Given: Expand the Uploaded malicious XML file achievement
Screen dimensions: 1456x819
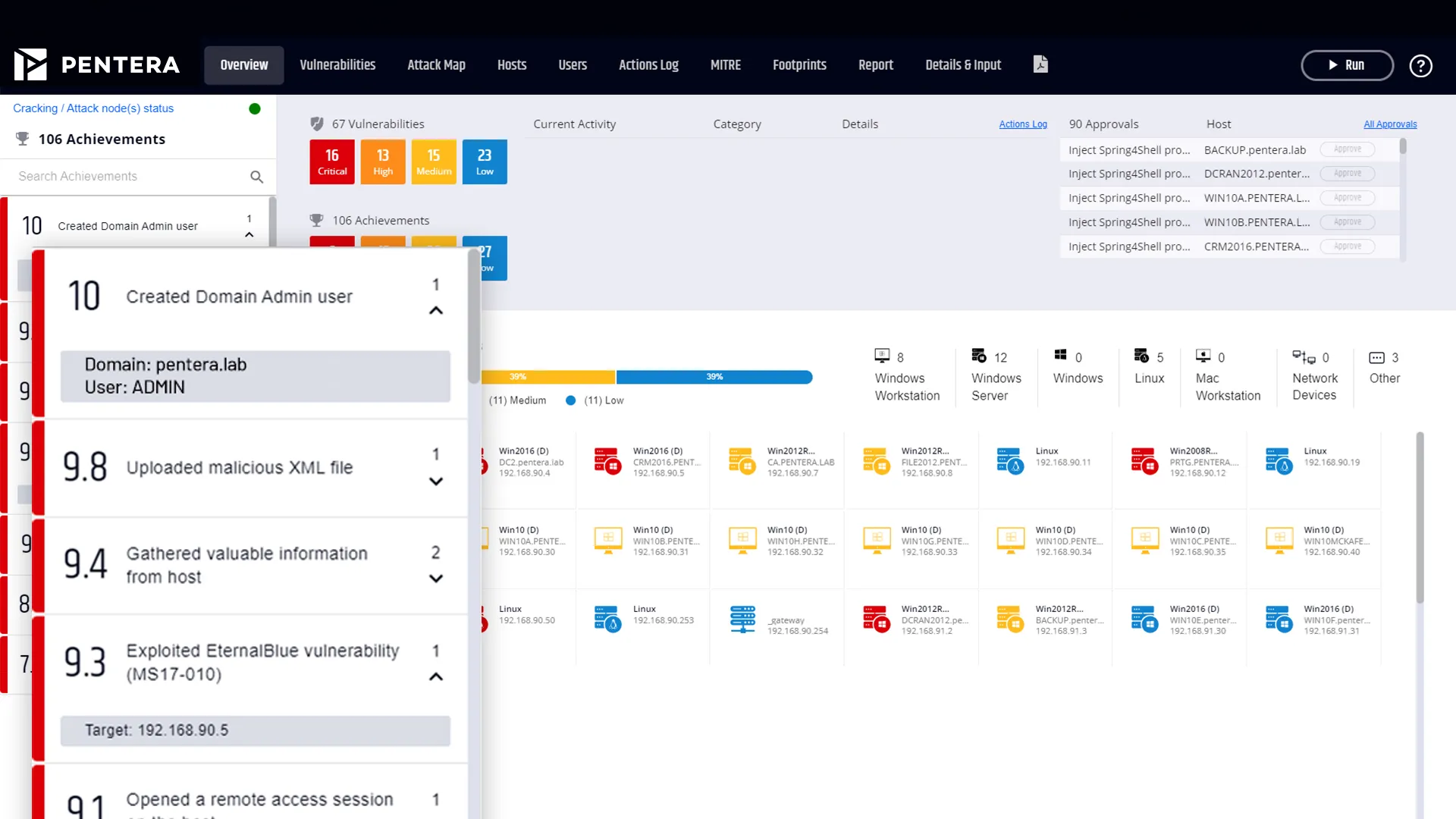Looking at the screenshot, I should 436,481.
